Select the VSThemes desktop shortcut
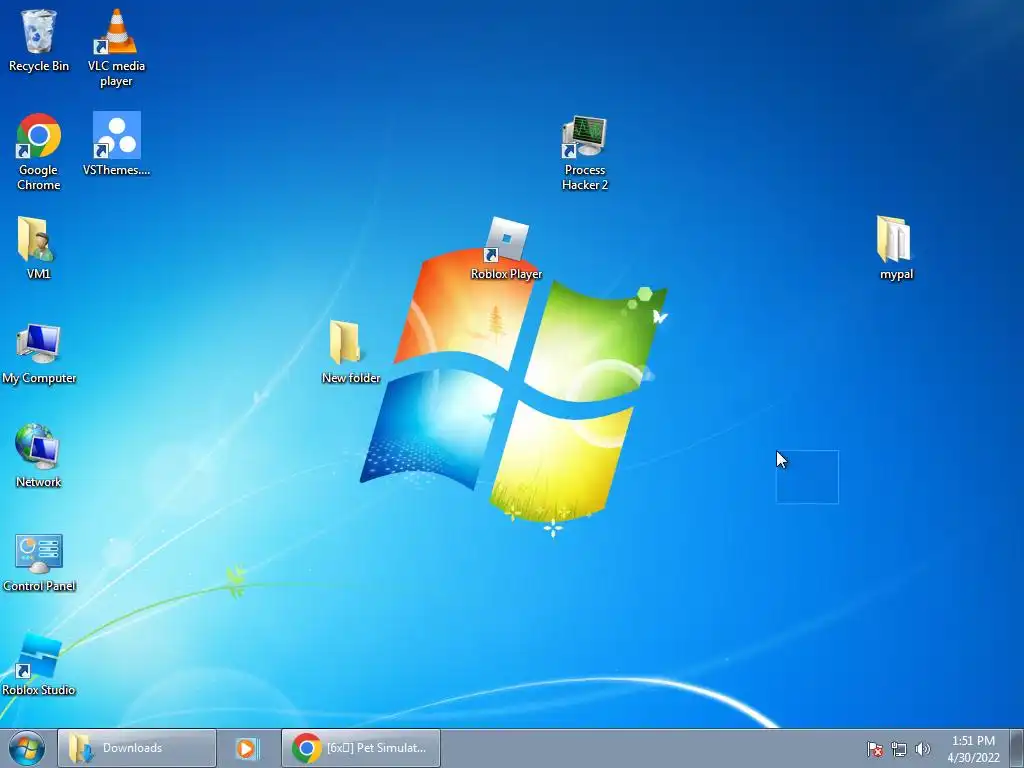This screenshot has height=768, width=1024. tap(116, 144)
